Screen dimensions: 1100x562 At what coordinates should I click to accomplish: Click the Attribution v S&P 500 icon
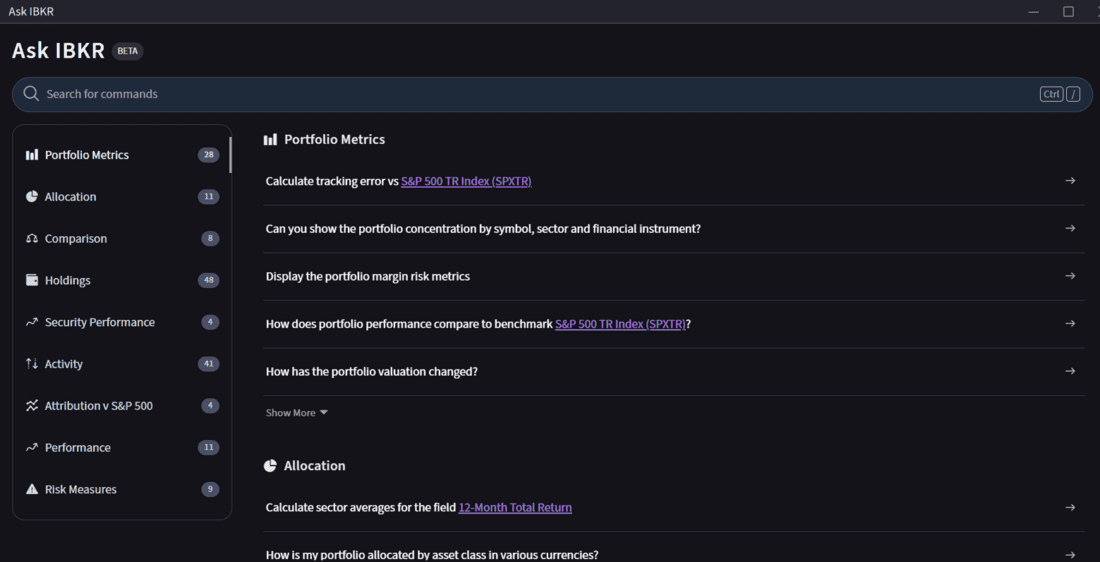pos(32,406)
